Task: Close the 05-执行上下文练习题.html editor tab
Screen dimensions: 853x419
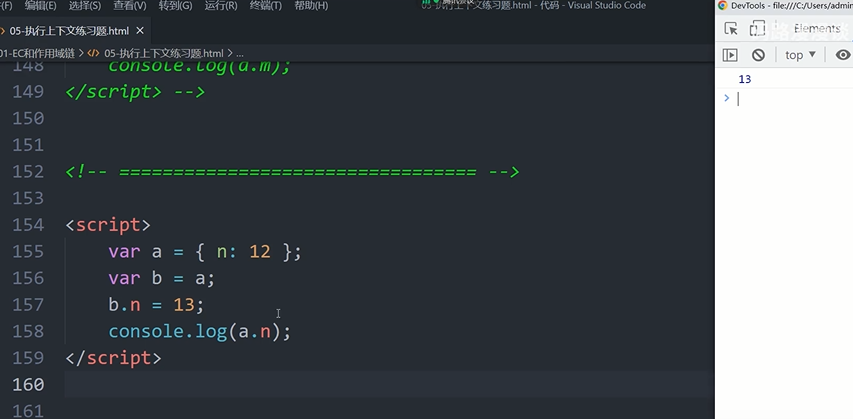Action: coord(140,31)
